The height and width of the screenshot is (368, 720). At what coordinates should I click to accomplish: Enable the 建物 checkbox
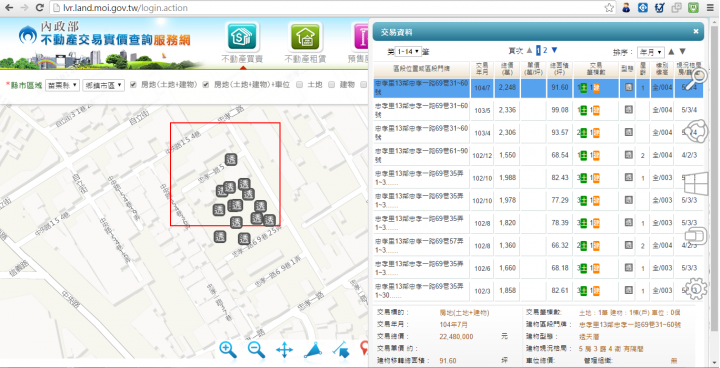pyautogui.click(x=332, y=85)
